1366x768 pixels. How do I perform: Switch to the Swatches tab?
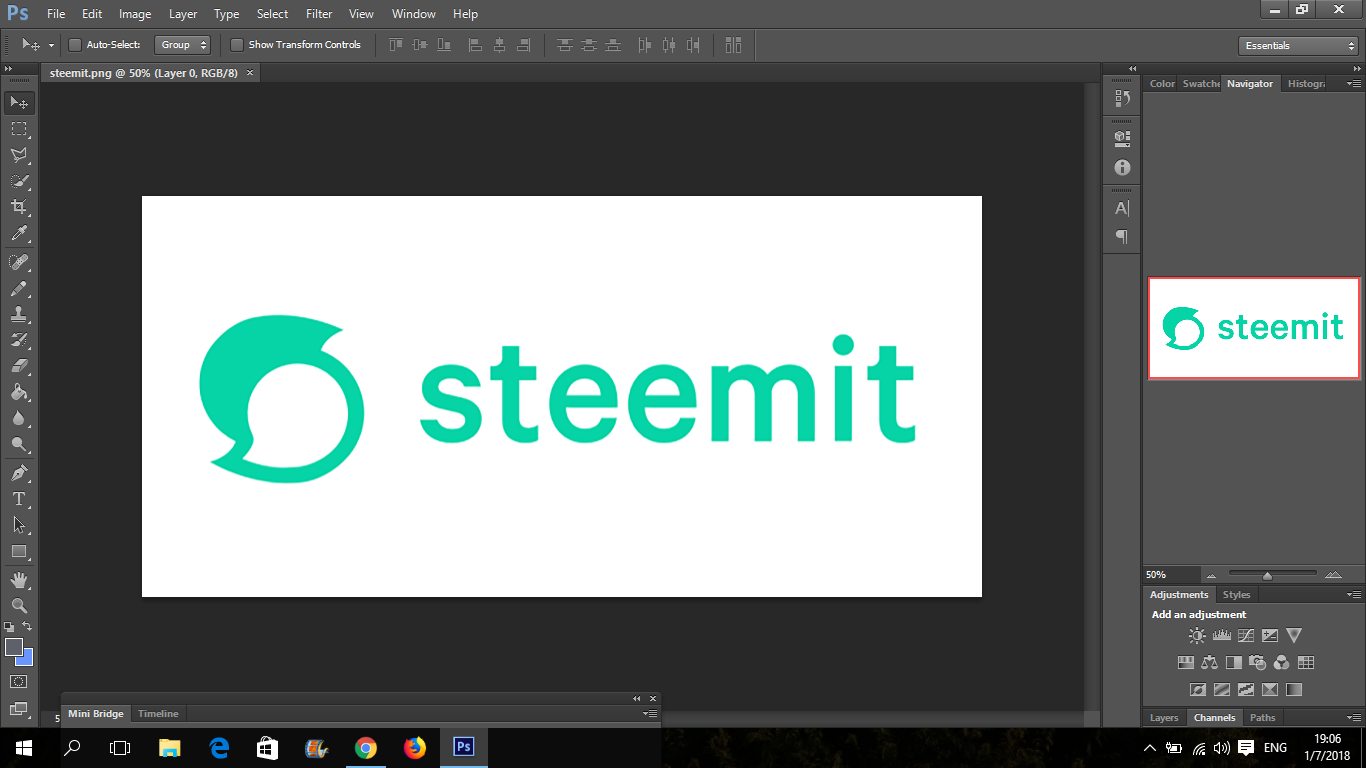[x=1201, y=84]
